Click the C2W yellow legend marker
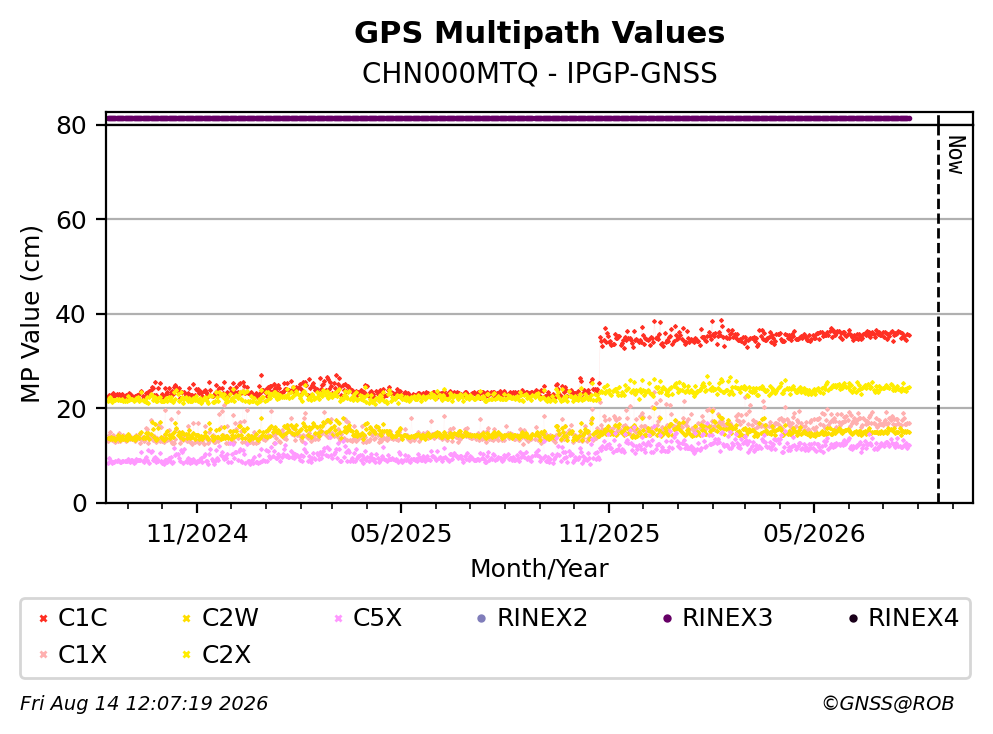 coord(187,618)
